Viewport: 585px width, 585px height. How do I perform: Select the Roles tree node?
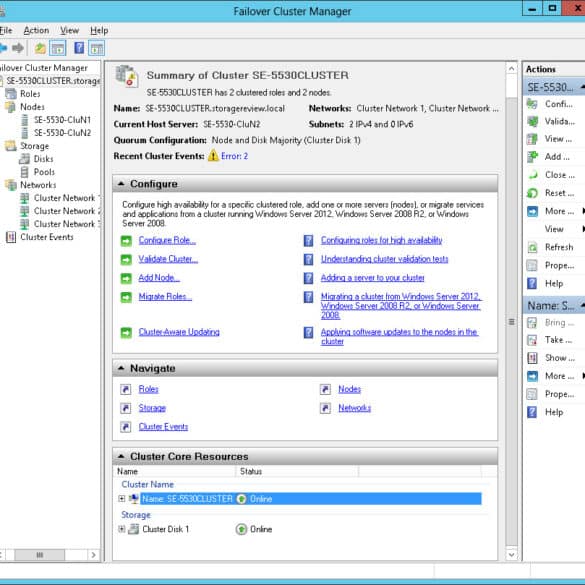30,94
